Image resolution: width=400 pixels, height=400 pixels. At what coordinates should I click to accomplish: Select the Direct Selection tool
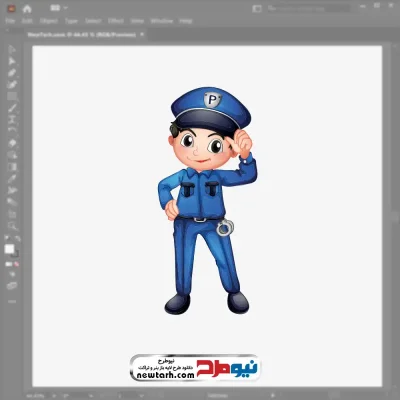[x=12, y=61]
